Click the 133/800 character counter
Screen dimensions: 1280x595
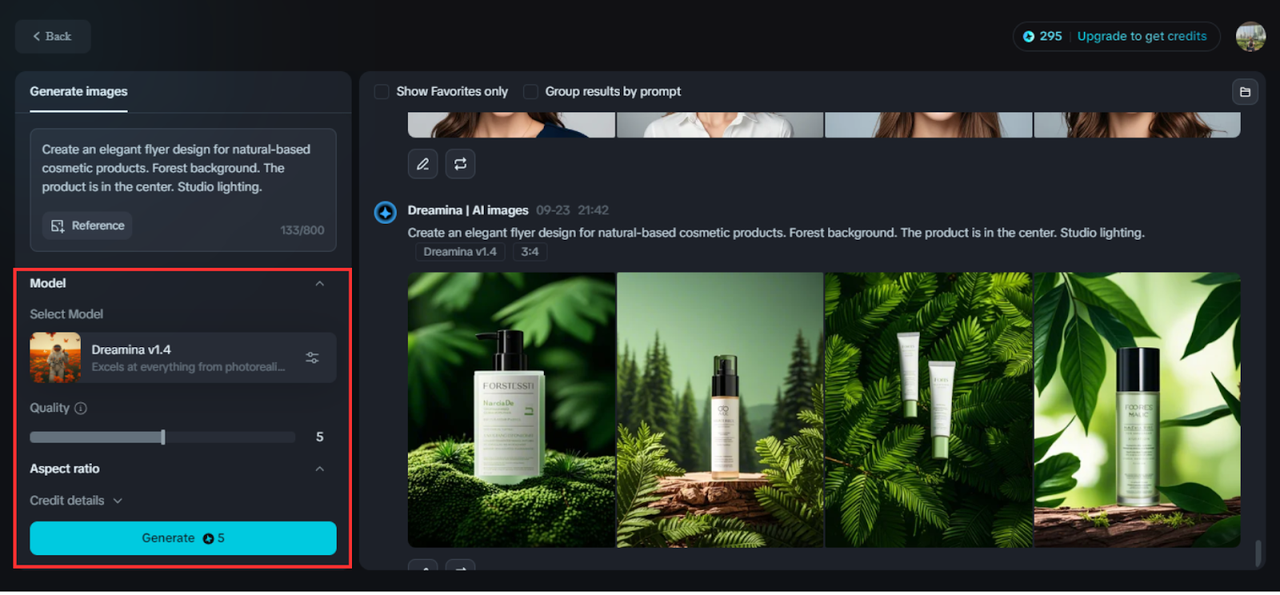[302, 231]
